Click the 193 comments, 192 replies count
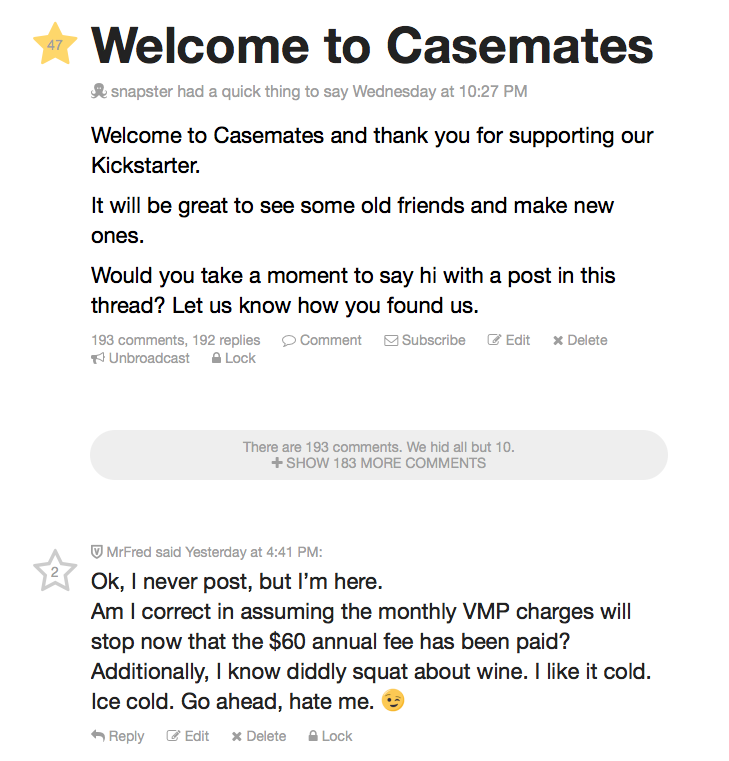 (x=175, y=340)
